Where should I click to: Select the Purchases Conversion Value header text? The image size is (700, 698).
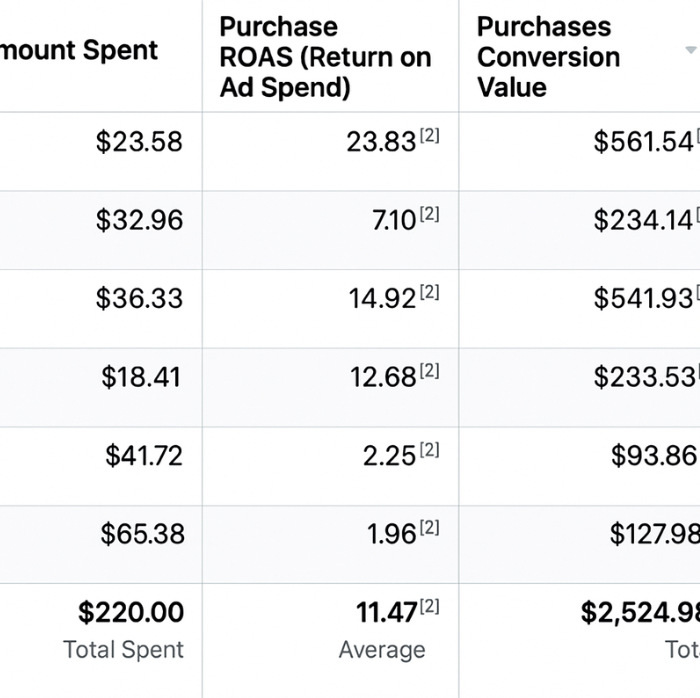point(548,57)
